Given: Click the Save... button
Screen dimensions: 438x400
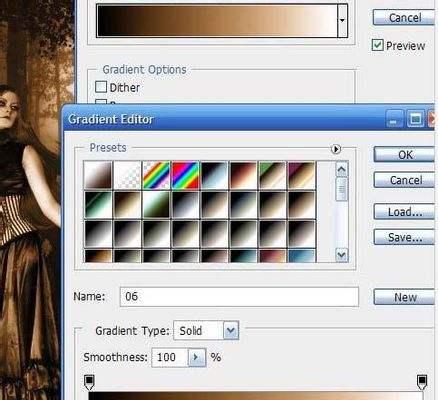Looking at the screenshot, I should 405,237.
